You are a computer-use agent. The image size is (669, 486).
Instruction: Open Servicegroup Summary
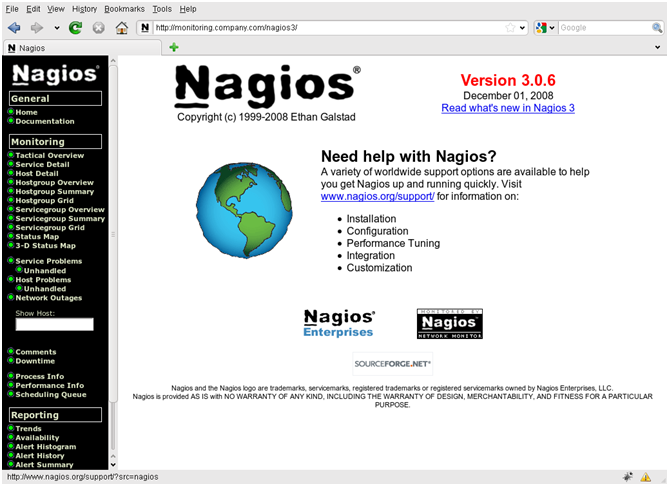pos(60,218)
